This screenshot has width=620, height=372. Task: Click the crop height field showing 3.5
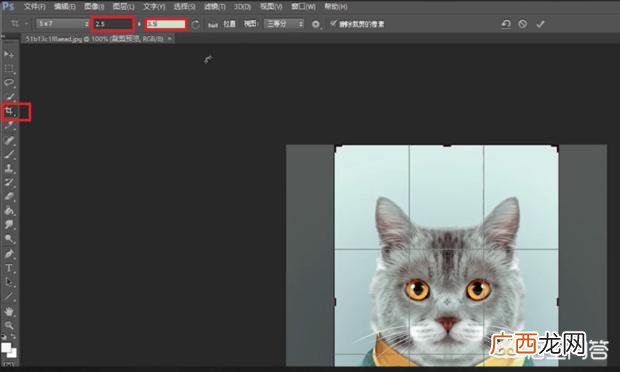click(166, 24)
